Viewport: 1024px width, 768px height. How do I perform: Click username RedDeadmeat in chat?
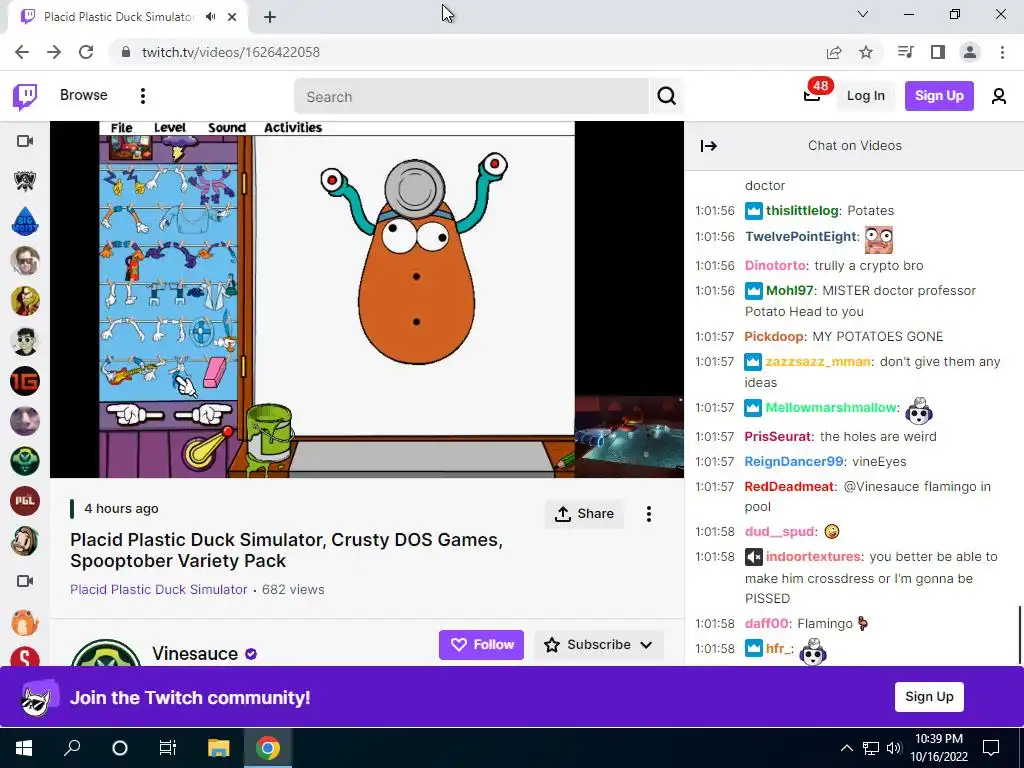(790, 487)
